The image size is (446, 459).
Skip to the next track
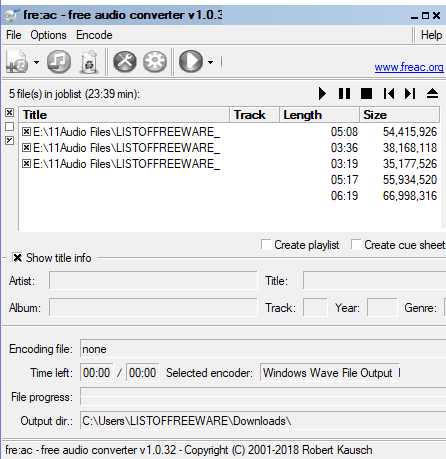[x=410, y=94]
